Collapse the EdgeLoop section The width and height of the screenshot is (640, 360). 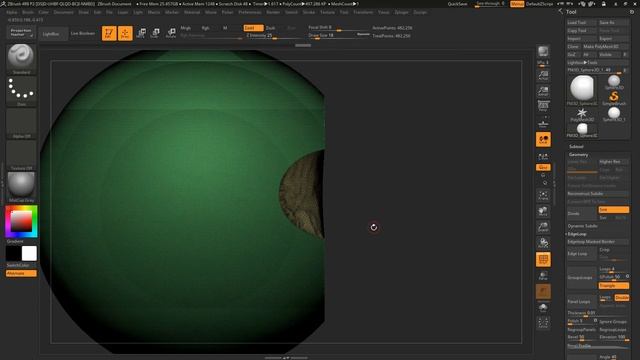(x=577, y=234)
